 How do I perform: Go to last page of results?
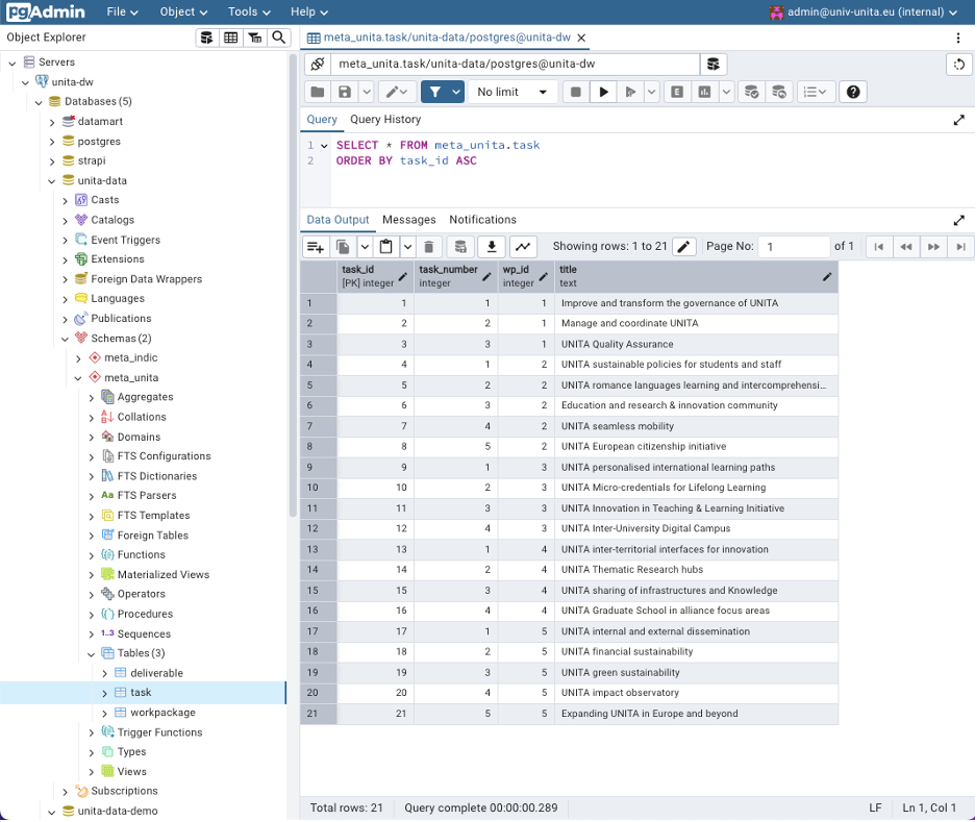click(x=961, y=247)
